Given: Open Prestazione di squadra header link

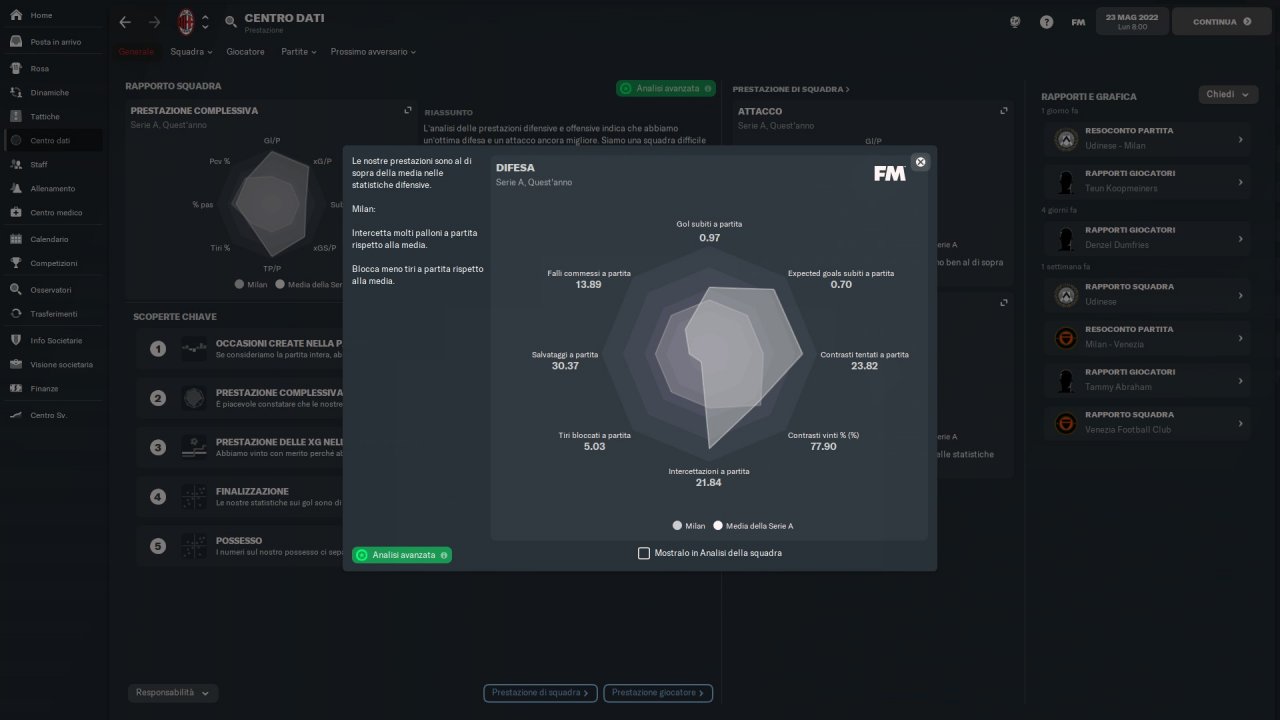Looking at the screenshot, I should point(791,89).
